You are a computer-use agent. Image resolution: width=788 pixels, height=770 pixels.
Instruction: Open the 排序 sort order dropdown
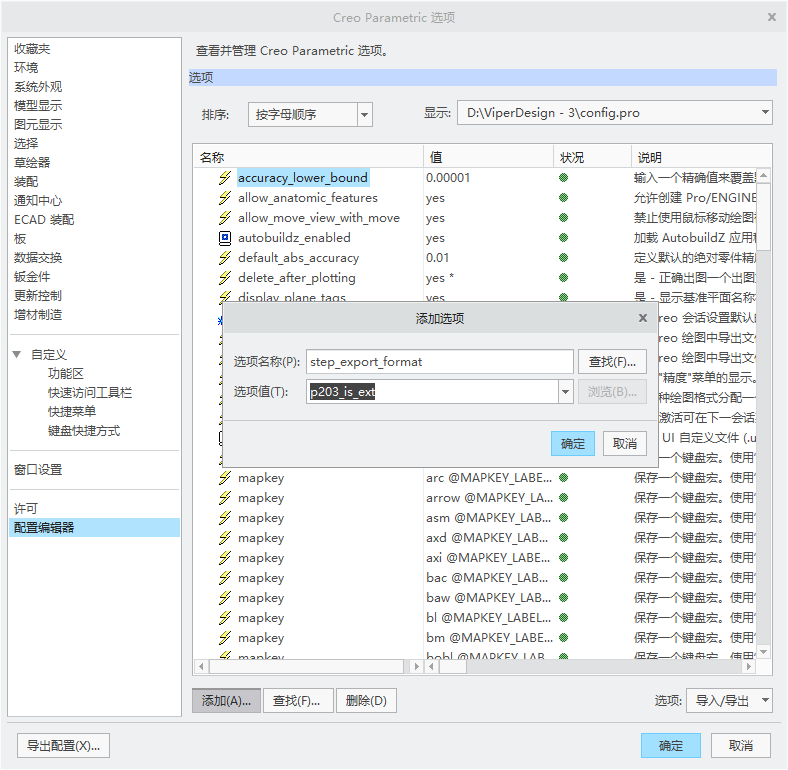tap(364, 115)
